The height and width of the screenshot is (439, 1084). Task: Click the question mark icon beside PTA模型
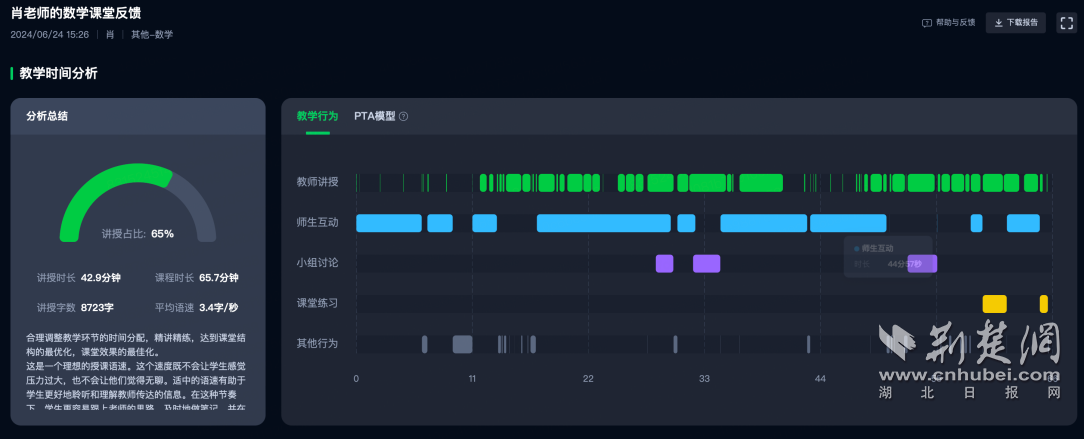(404, 117)
